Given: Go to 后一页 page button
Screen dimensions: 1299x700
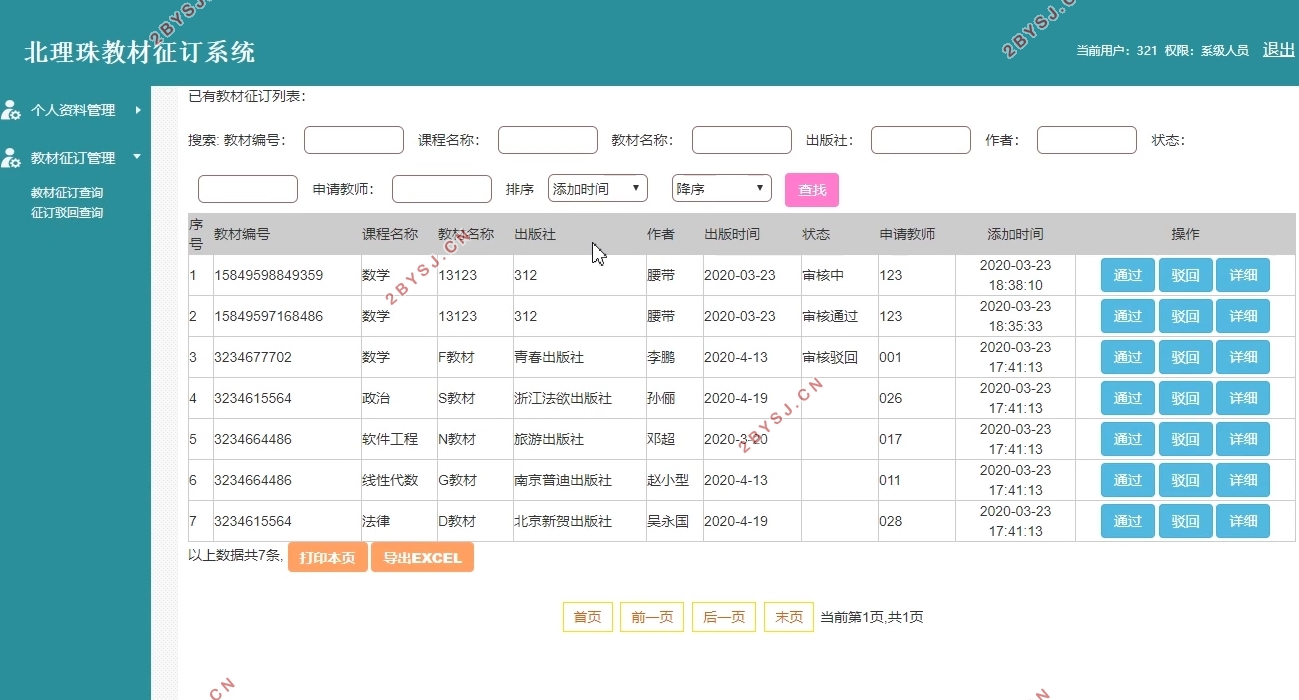Looking at the screenshot, I should tap(724, 617).
